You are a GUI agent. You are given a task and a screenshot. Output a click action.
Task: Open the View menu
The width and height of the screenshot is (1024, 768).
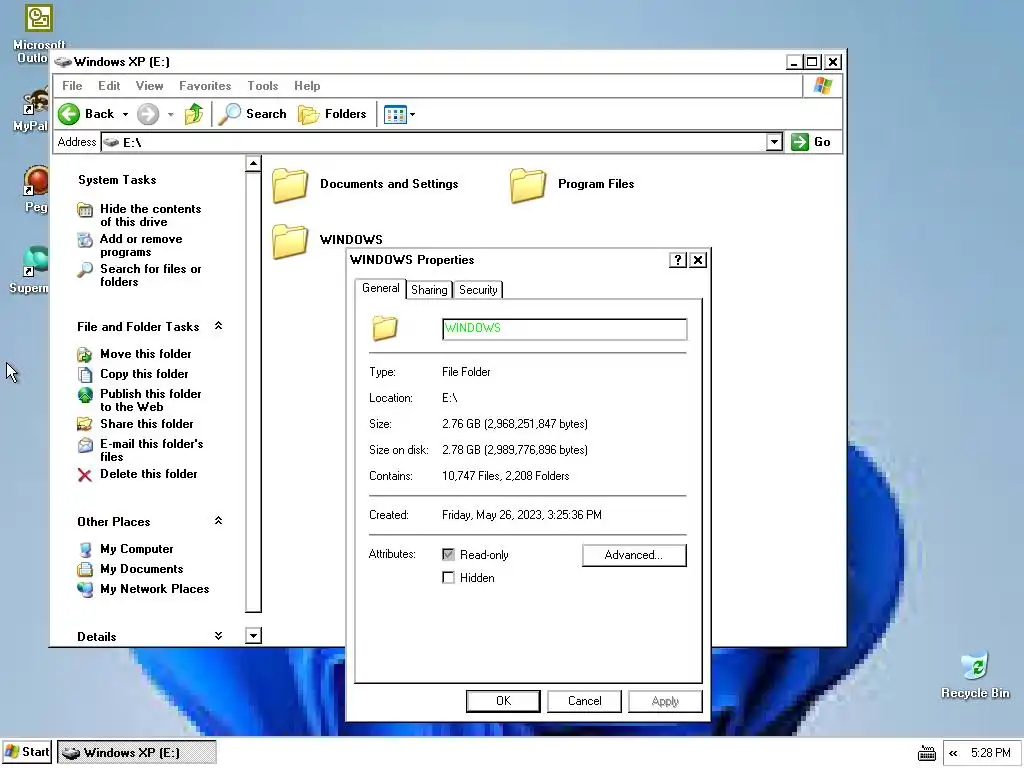coord(150,86)
